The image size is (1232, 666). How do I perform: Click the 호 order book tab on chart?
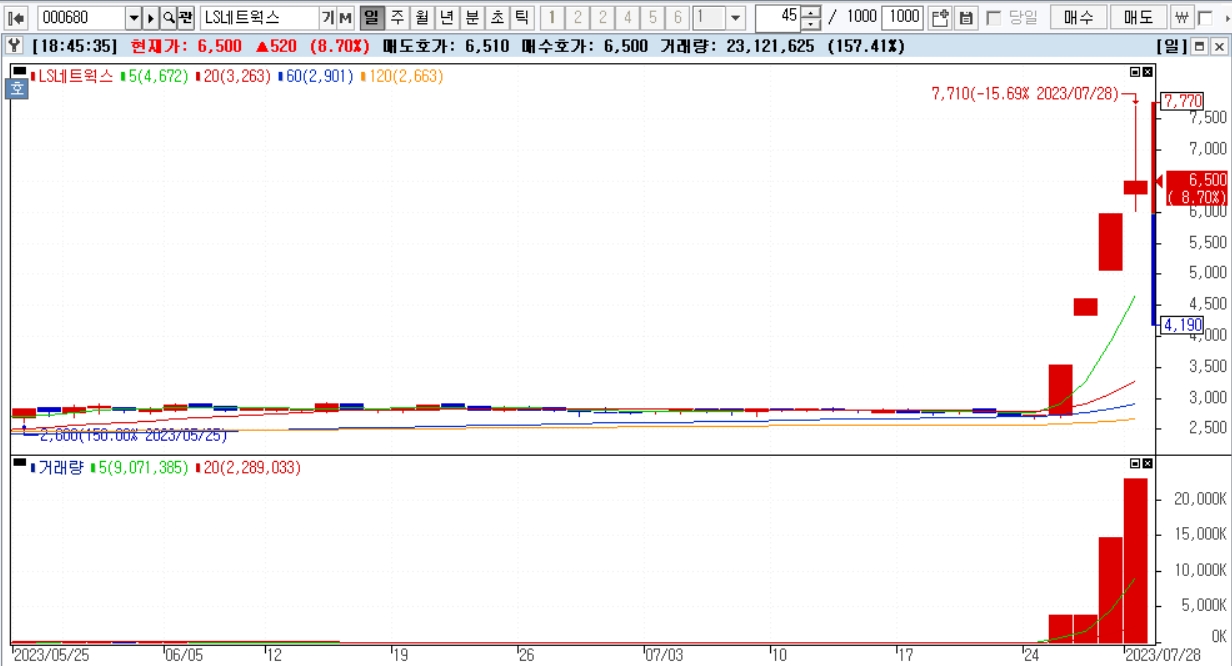pos(17,90)
